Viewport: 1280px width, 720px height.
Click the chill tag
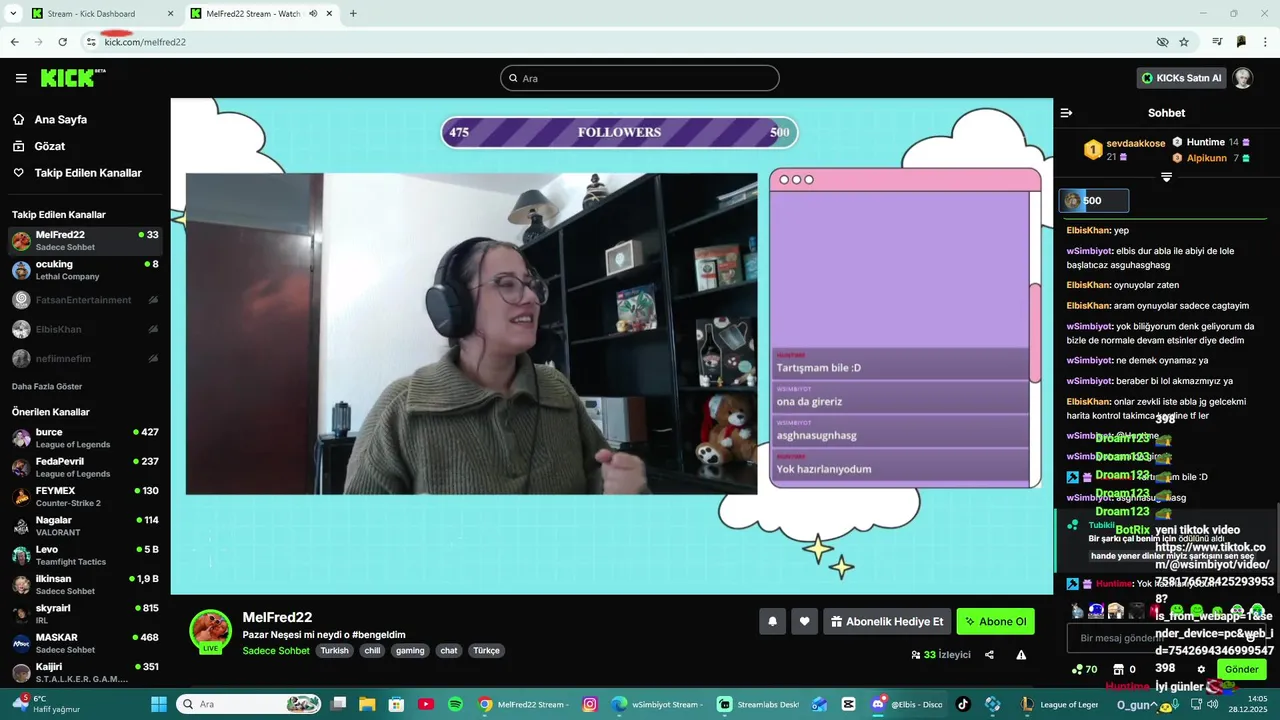pos(372,650)
